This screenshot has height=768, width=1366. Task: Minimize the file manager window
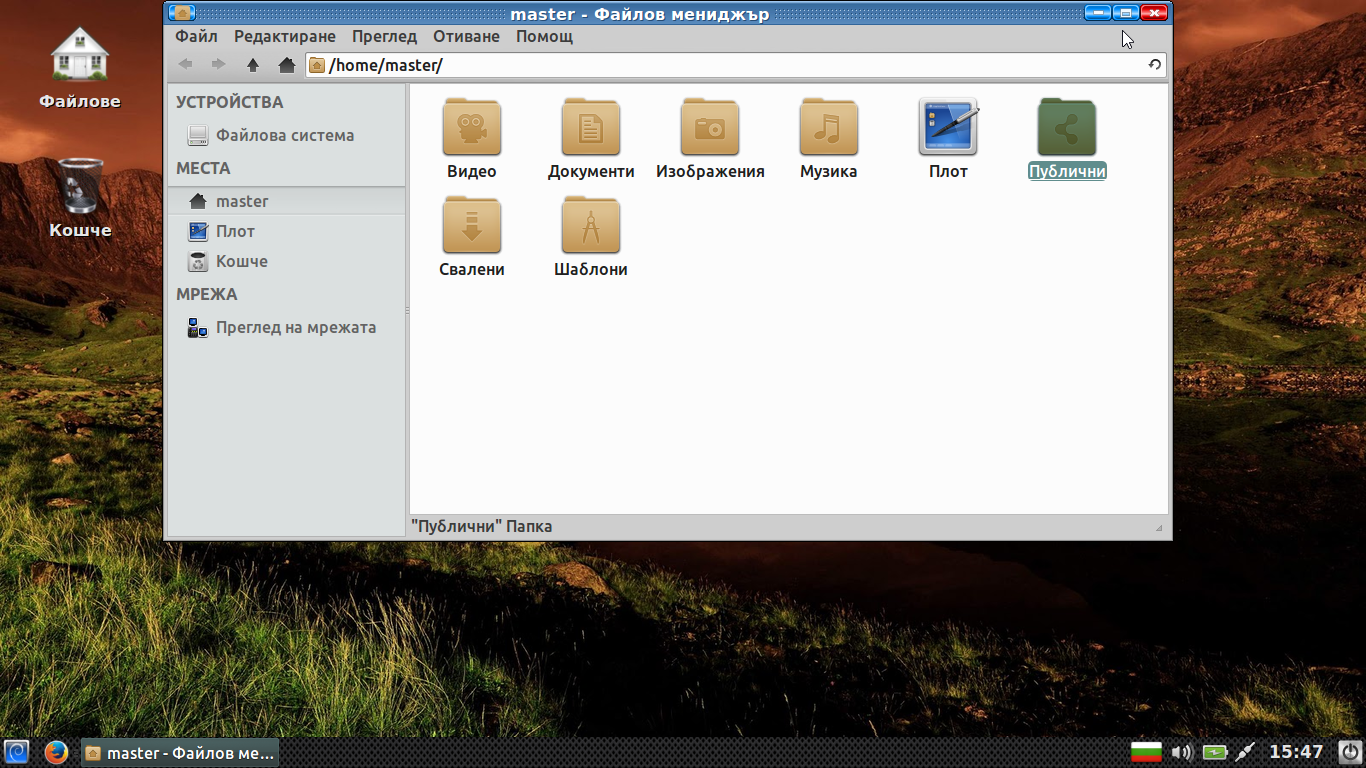tap(1098, 13)
